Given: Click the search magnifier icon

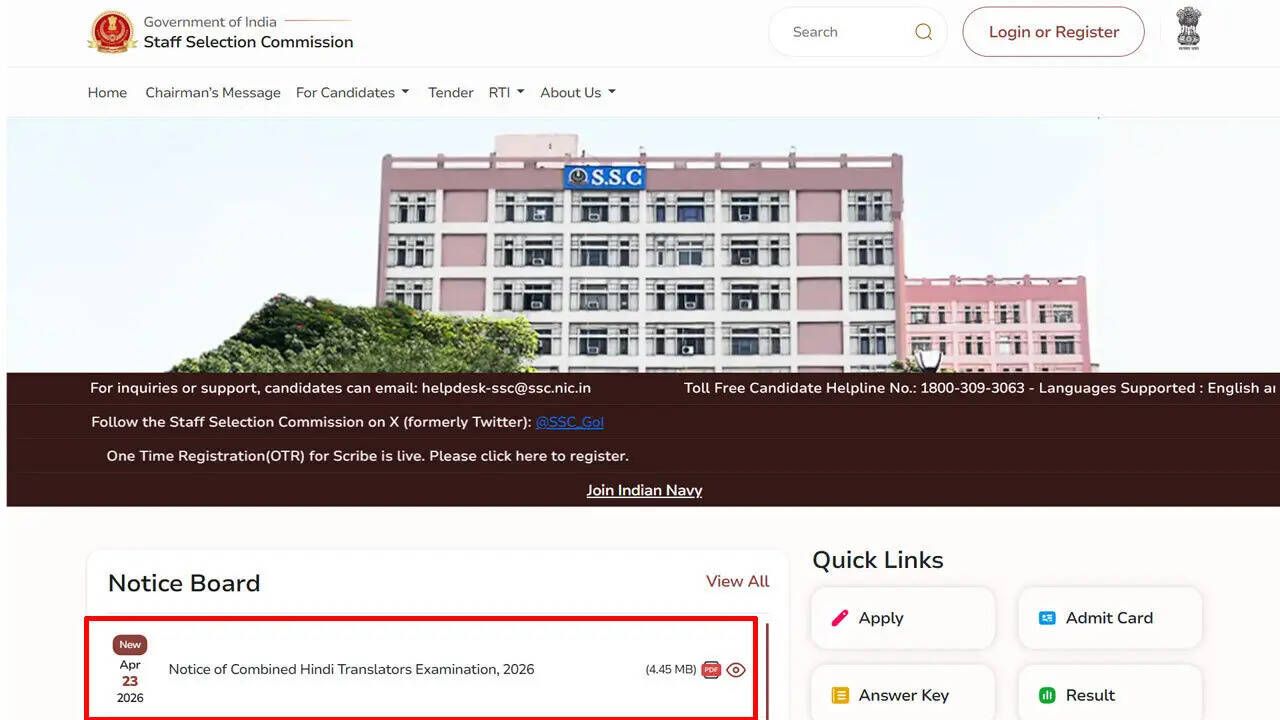Looking at the screenshot, I should point(922,31).
